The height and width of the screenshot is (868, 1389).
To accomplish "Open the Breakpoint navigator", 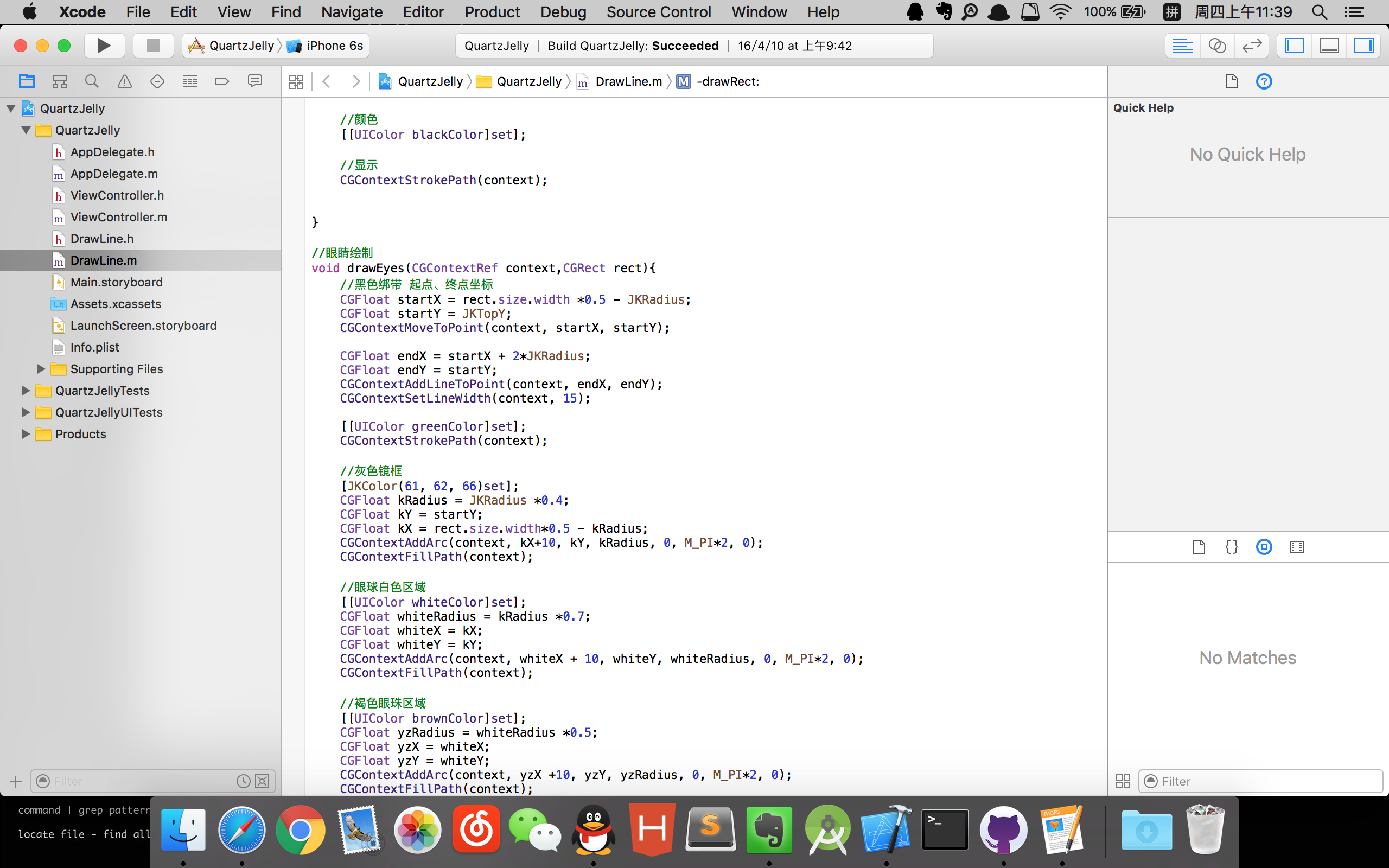I will pyautogui.click(x=222, y=81).
